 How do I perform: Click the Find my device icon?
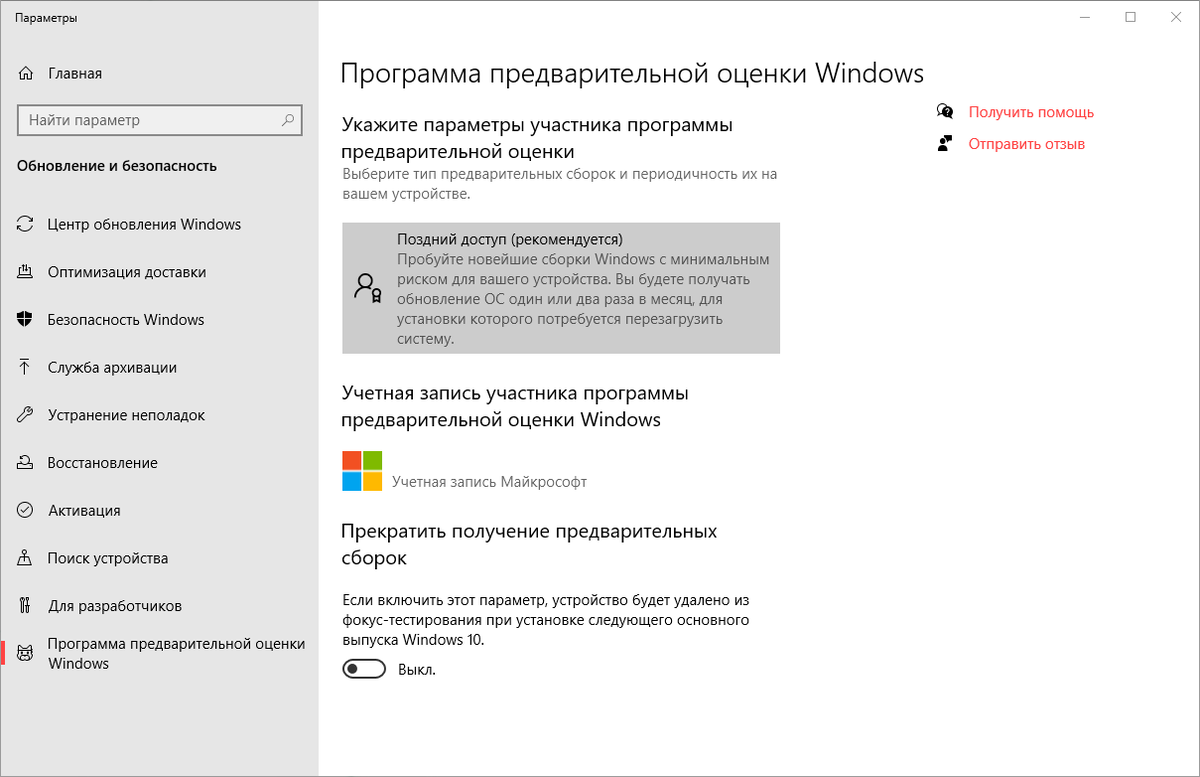coord(26,558)
